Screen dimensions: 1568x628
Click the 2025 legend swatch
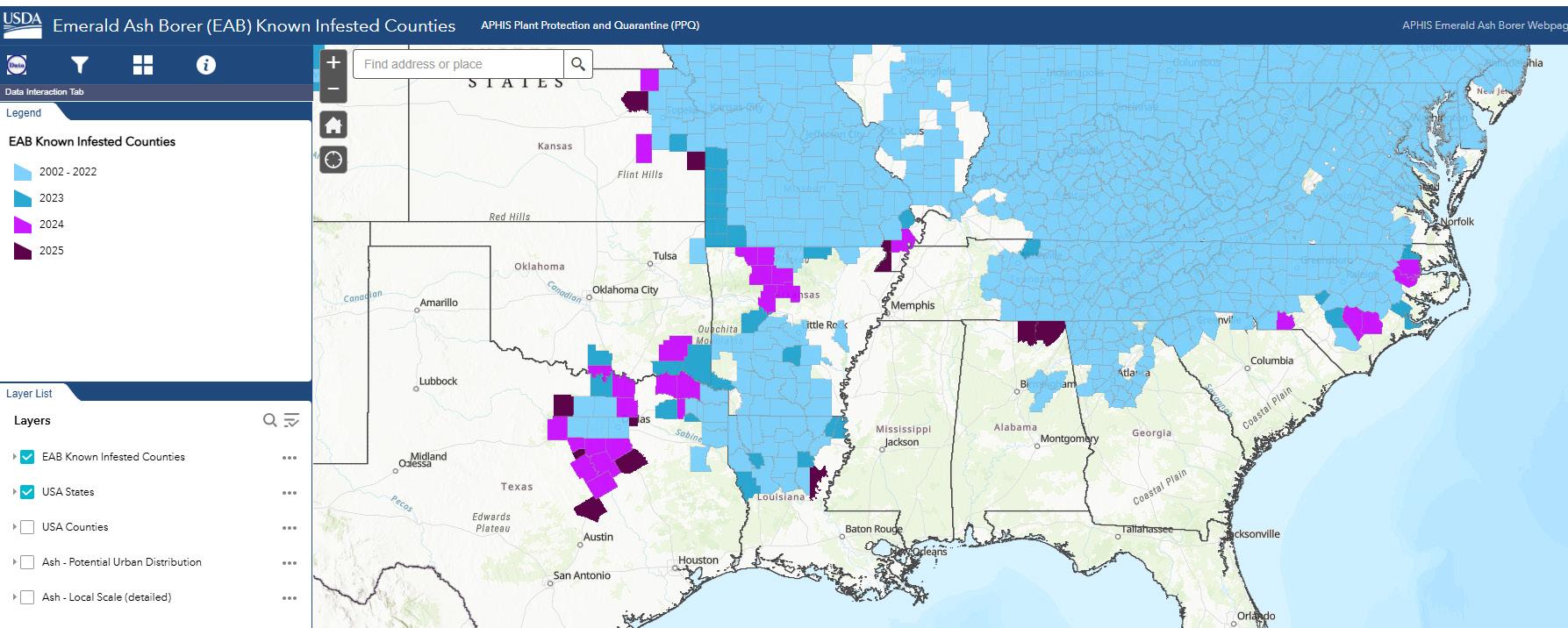[22, 251]
